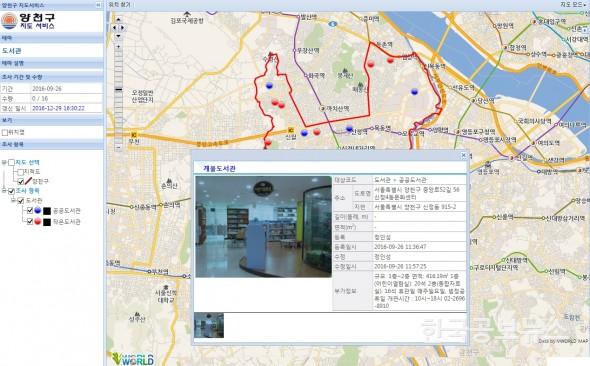Open the 지도 모드 menu
Screen dimensions: 590x366
pyautogui.click(x=573, y=5)
